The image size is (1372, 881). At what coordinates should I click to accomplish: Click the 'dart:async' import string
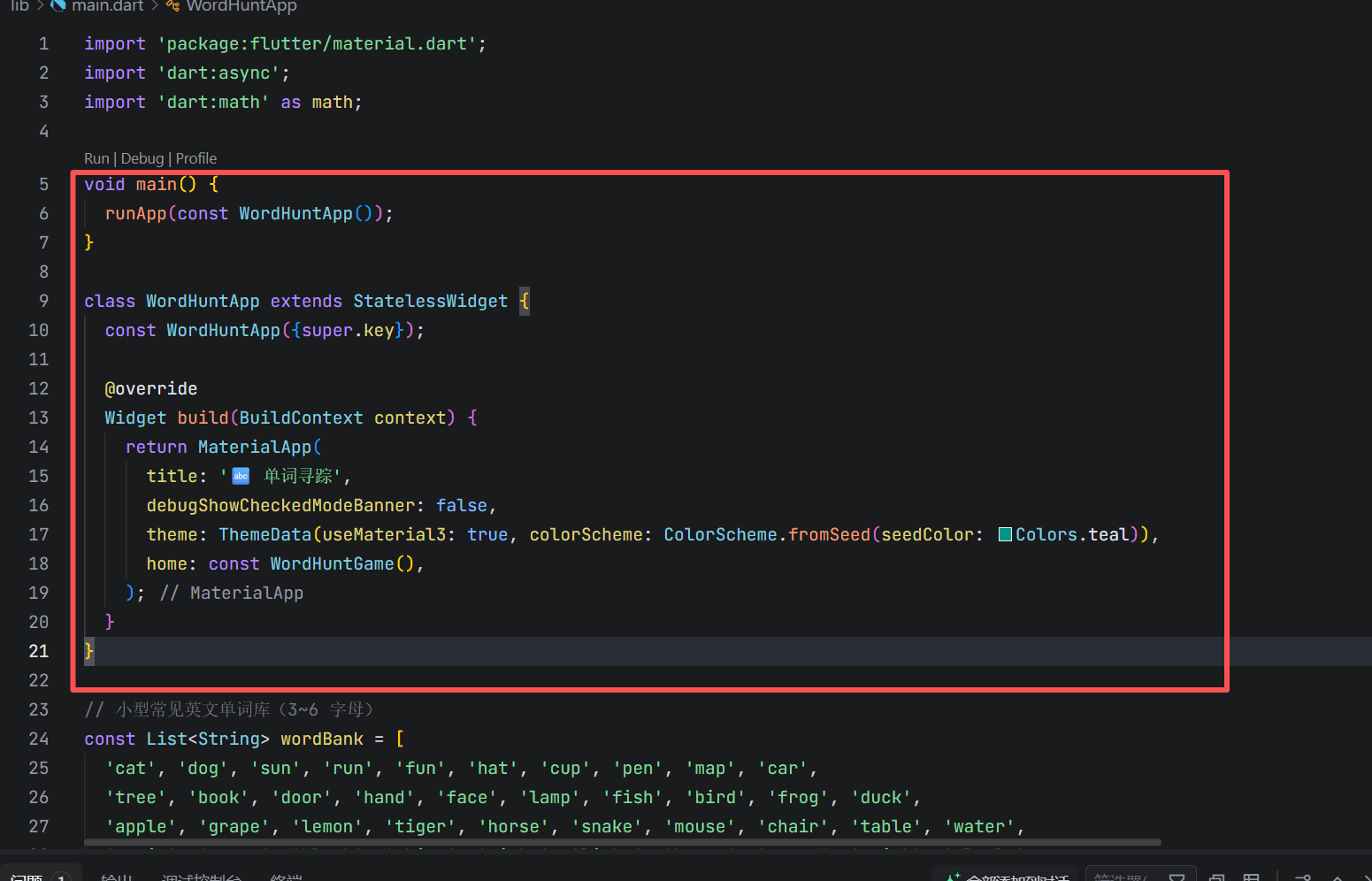tap(218, 73)
